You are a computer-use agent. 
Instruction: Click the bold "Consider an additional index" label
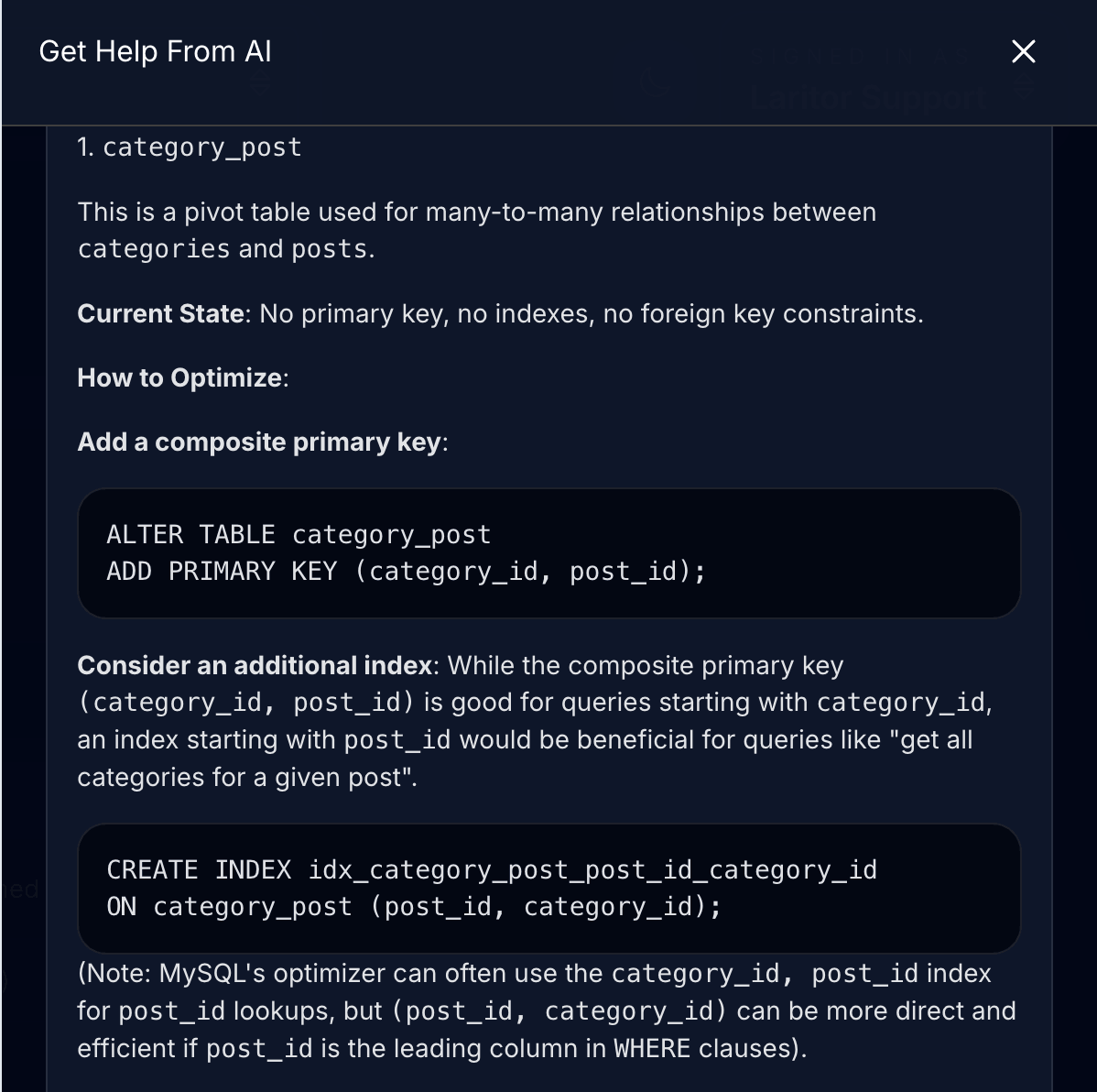[x=255, y=666]
